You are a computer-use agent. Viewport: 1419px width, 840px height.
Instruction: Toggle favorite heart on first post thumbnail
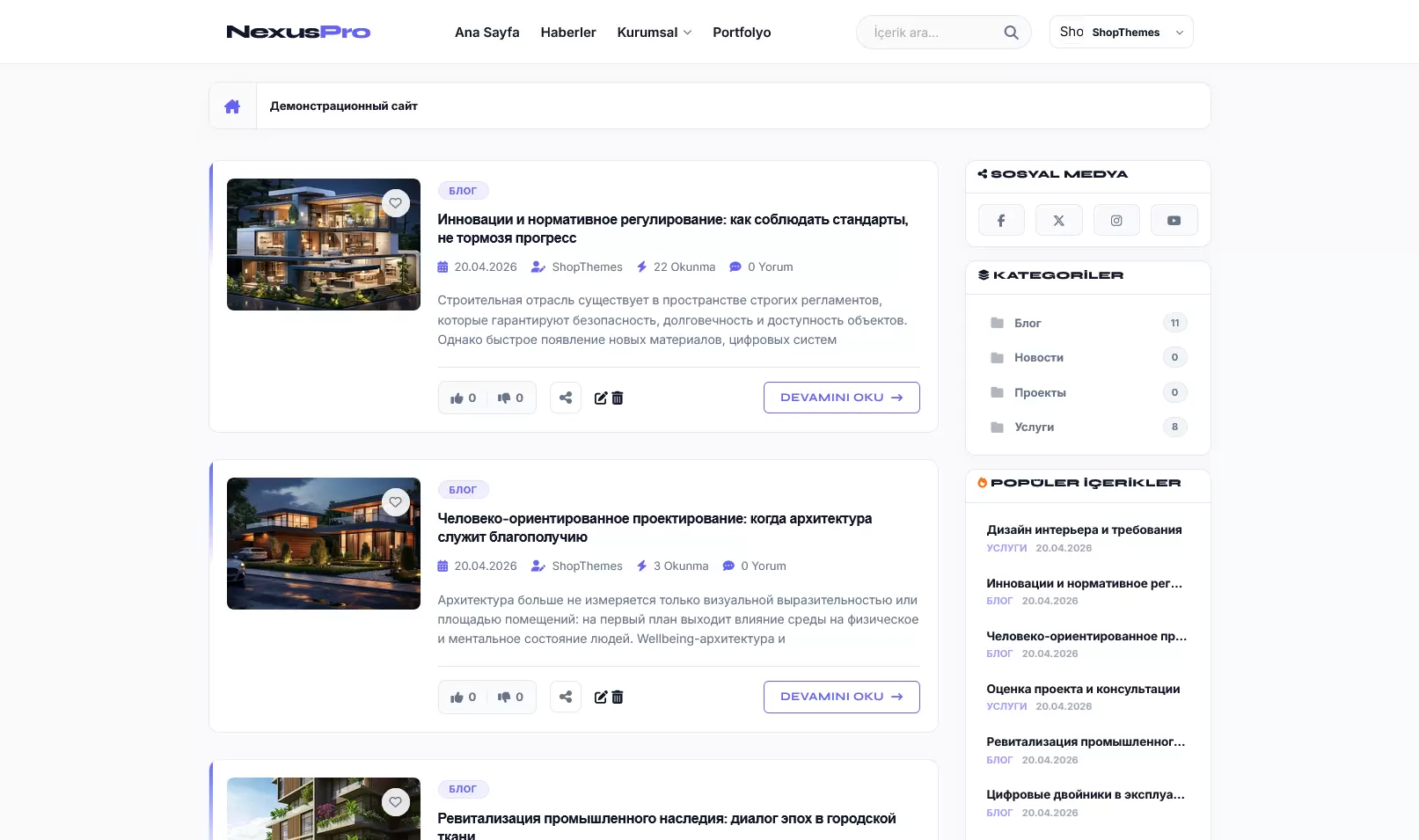(396, 203)
